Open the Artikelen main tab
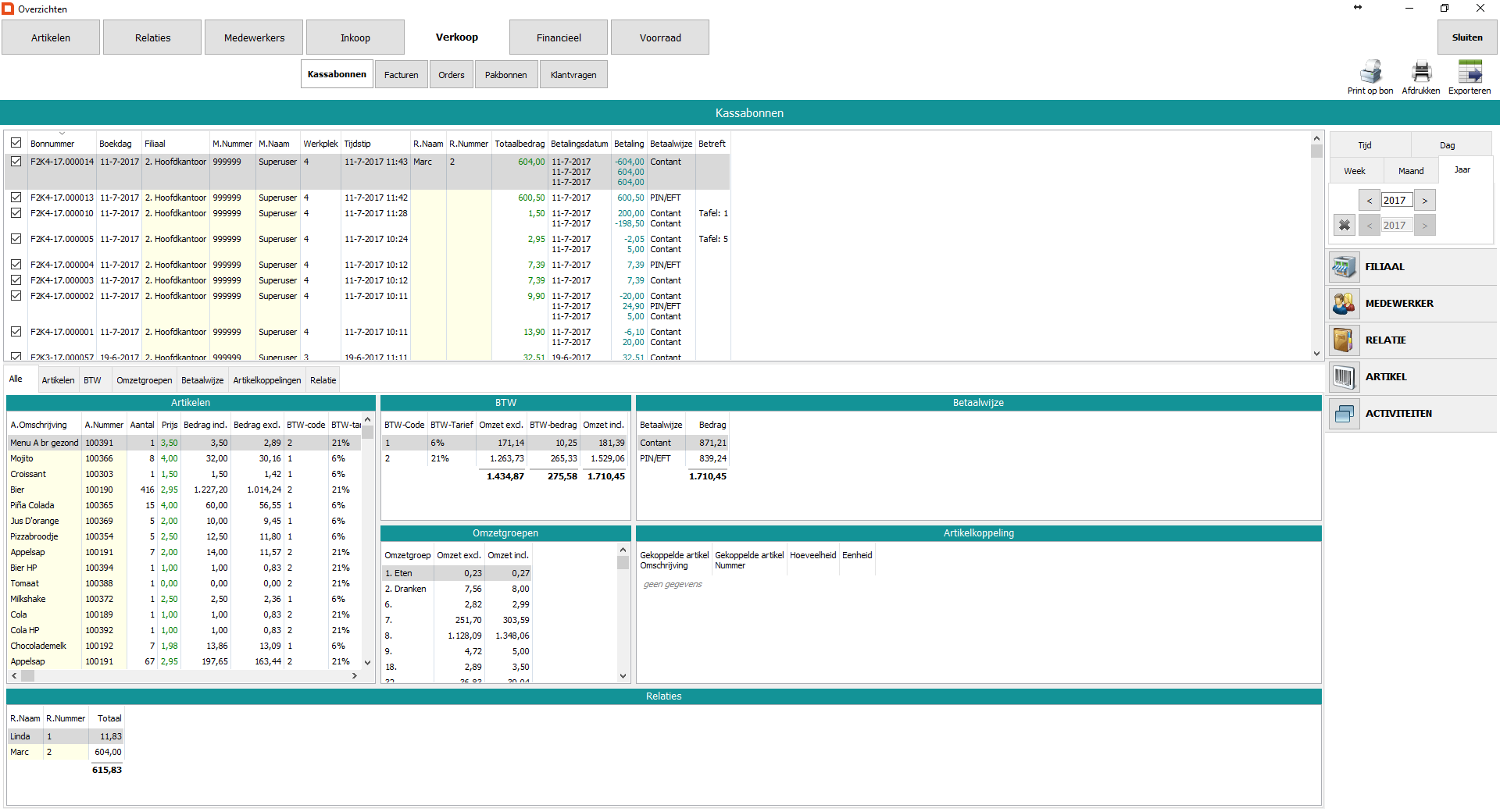The height and width of the screenshot is (812, 1500). pyautogui.click(x=51, y=37)
